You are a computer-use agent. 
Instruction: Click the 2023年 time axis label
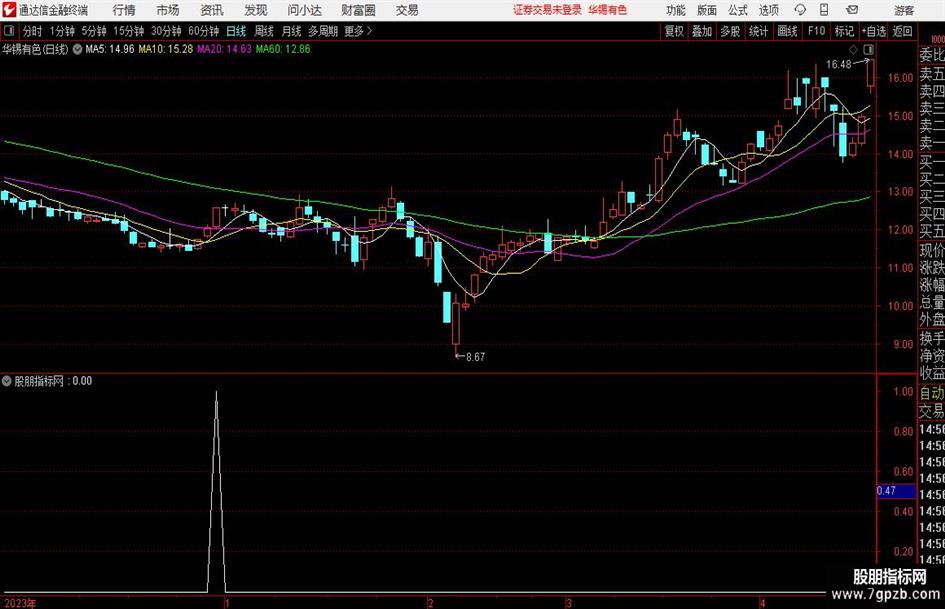[20, 603]
